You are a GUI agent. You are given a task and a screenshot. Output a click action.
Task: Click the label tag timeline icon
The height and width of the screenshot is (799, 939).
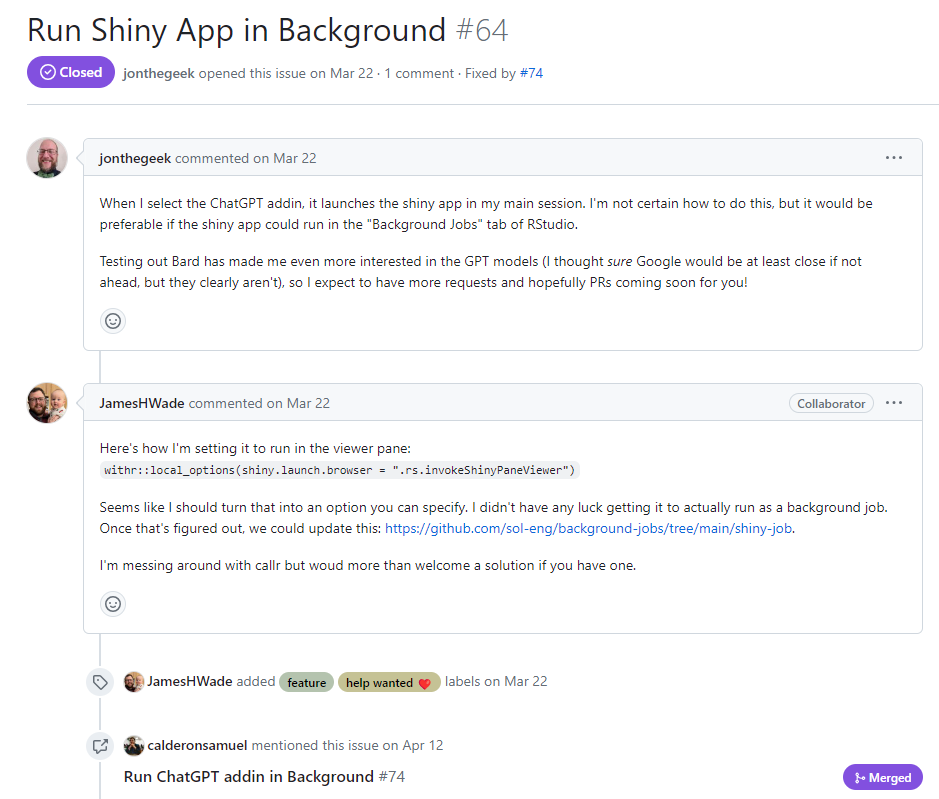click(x=100, y=682)
